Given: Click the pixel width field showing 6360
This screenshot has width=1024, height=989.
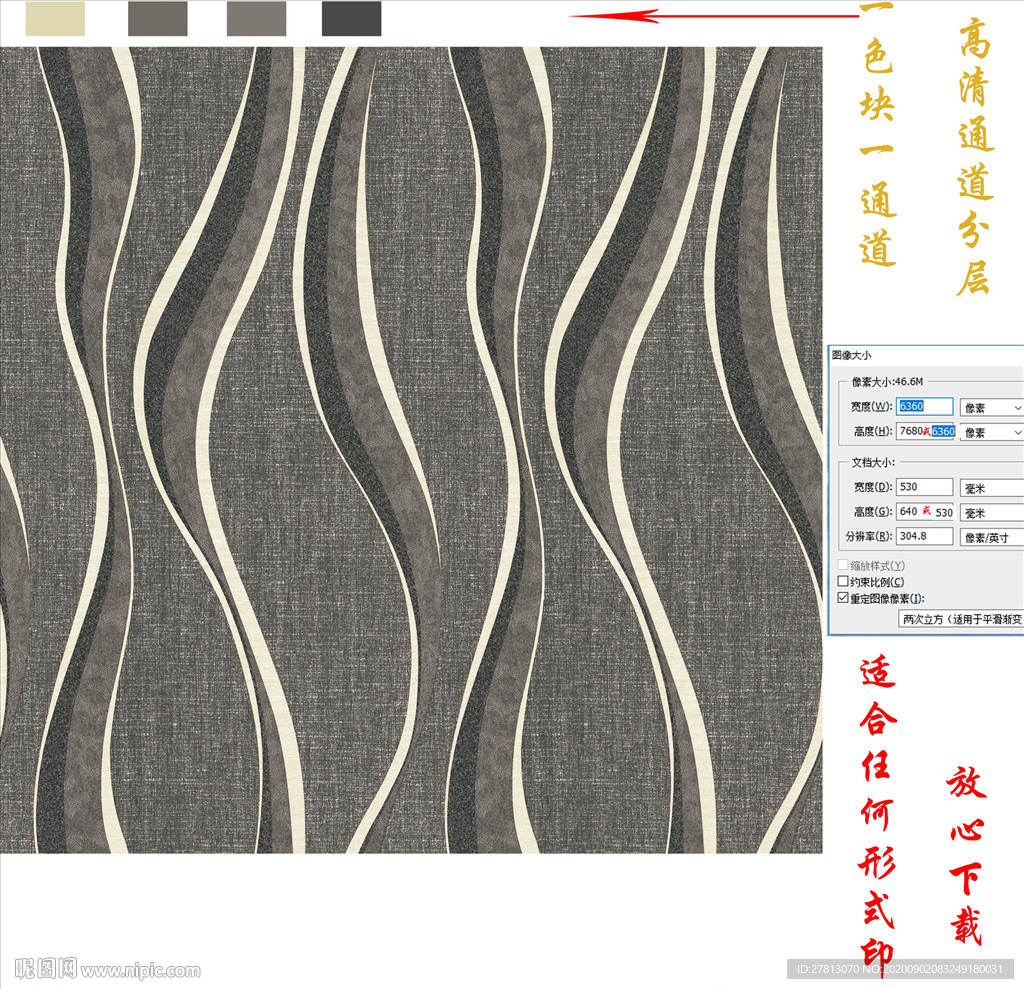Looking at the screenshot, I should (924, 406).
